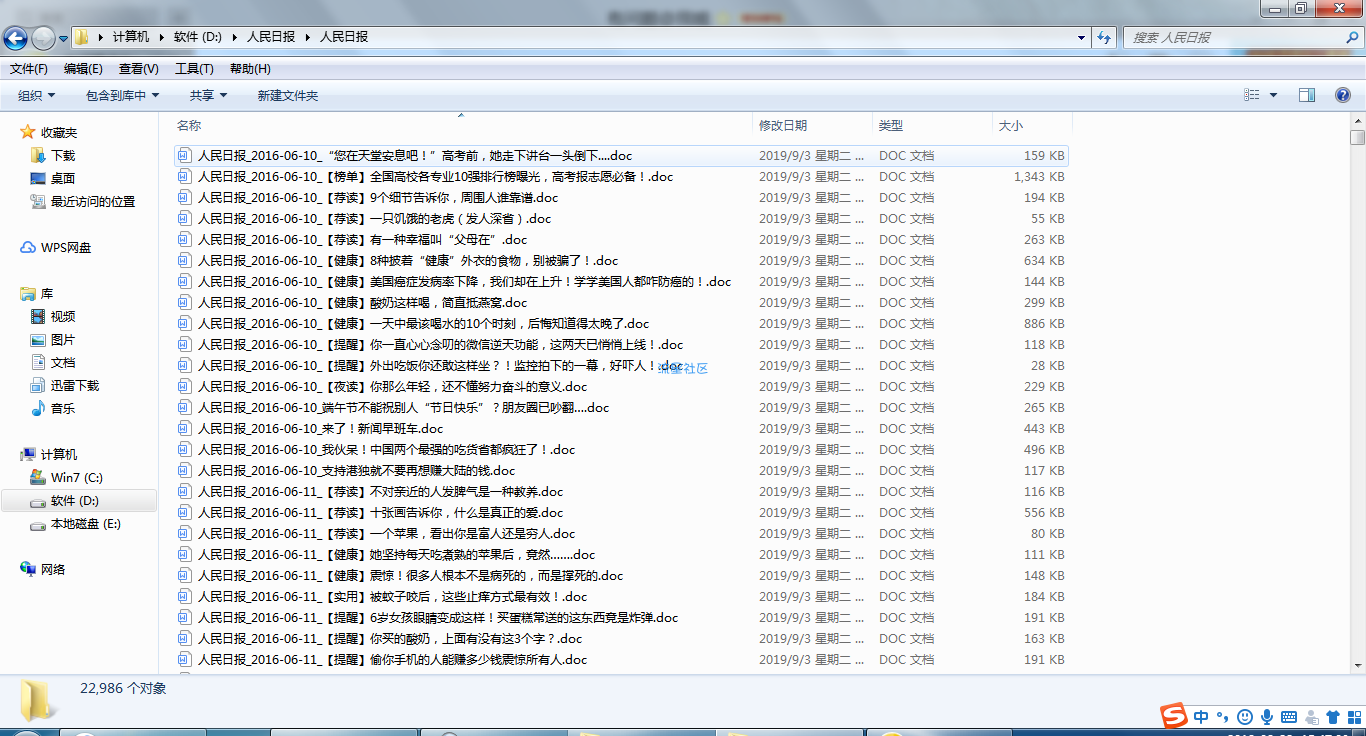Click doc icon of 我伙呆 file
Image resolution: width=1366 pixels, height=736 pixels.
pos(184,449)
